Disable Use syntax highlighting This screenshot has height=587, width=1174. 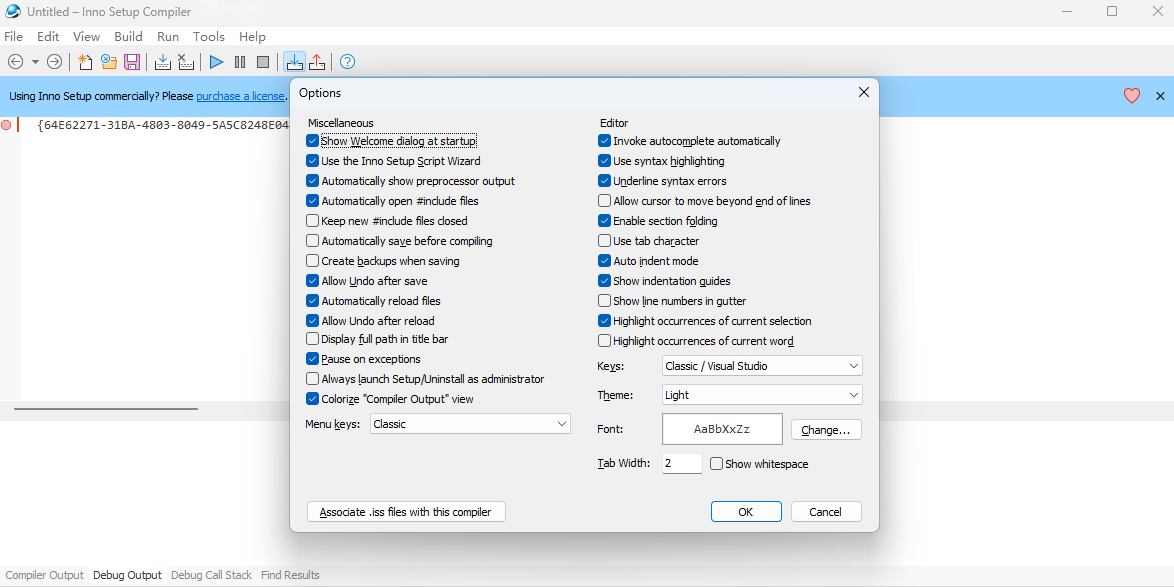(x=604, y=161)
